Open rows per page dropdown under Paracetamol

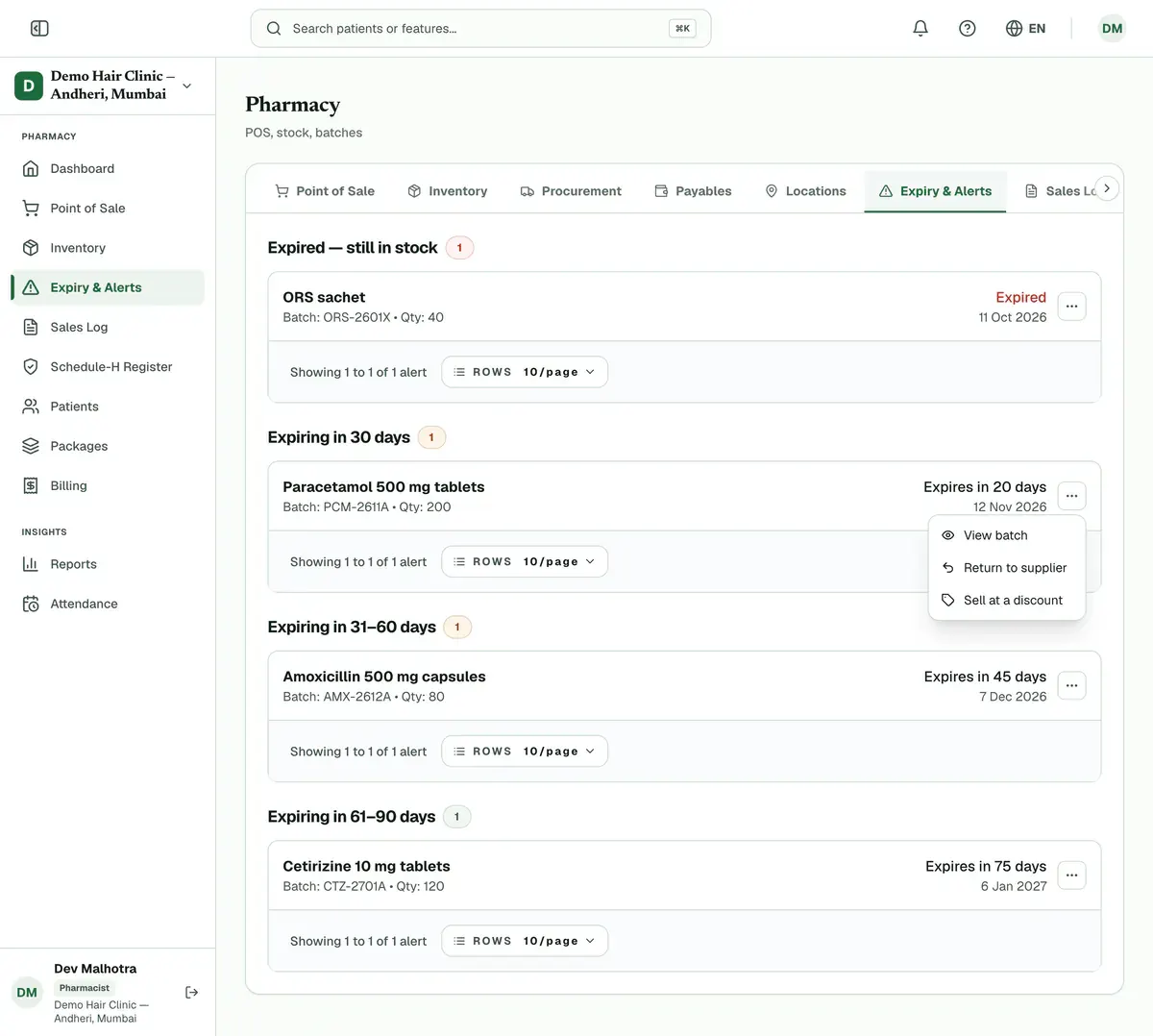click(525, 561)
